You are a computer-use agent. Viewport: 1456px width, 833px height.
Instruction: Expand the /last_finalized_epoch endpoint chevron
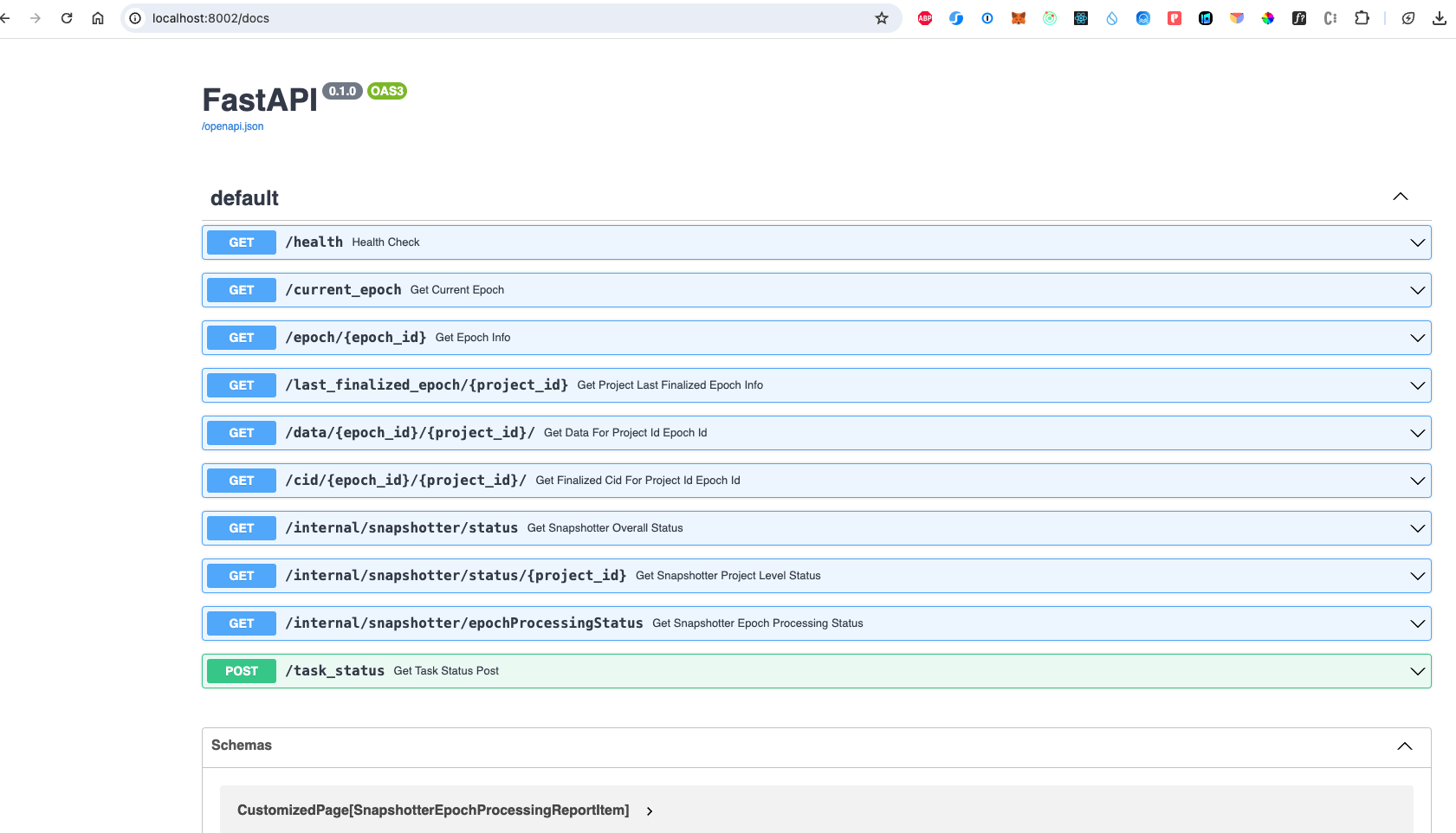pyautogui.click(x=1418, y=385)
